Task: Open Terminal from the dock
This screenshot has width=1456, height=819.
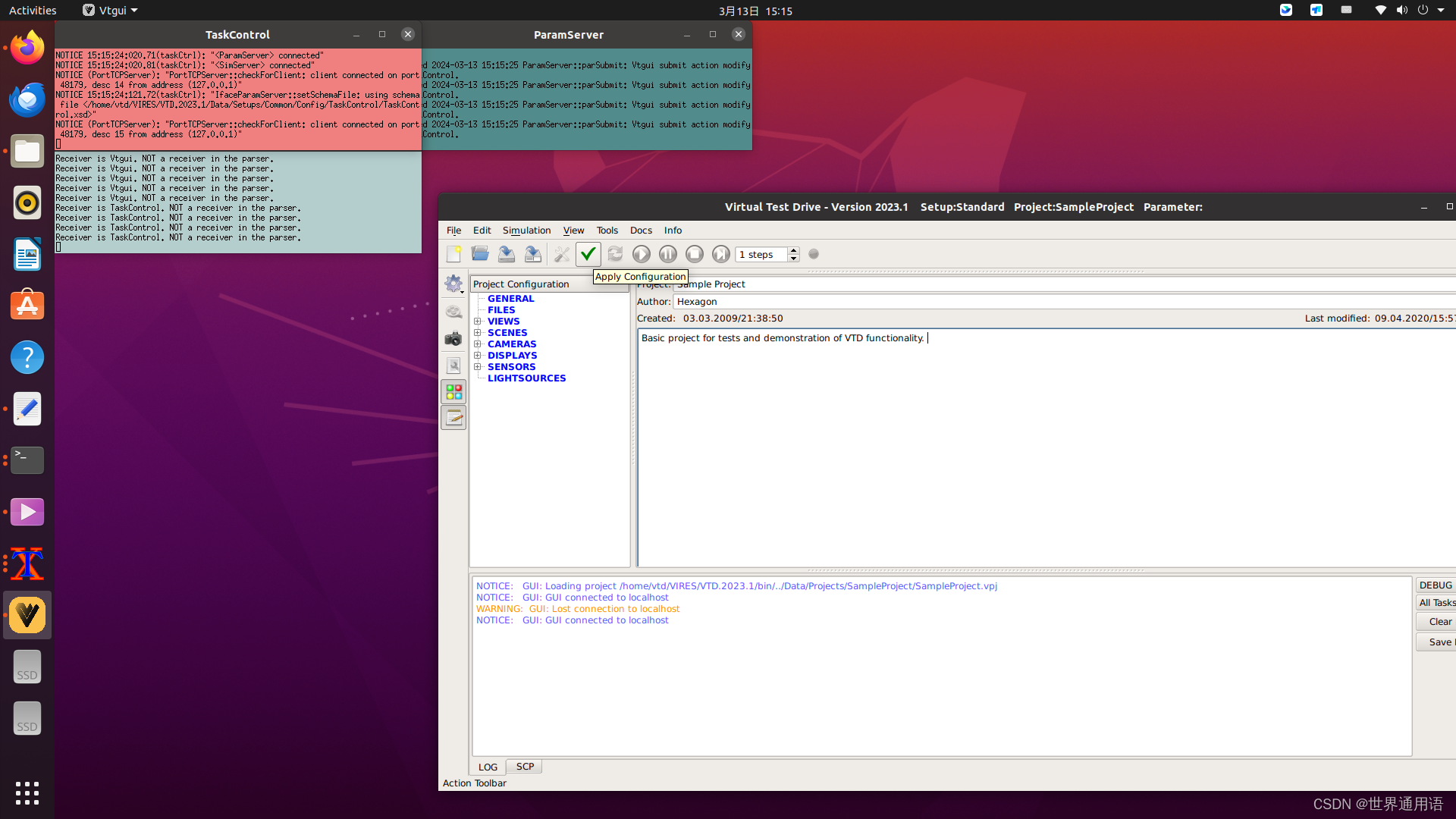Action: [27, 460]
